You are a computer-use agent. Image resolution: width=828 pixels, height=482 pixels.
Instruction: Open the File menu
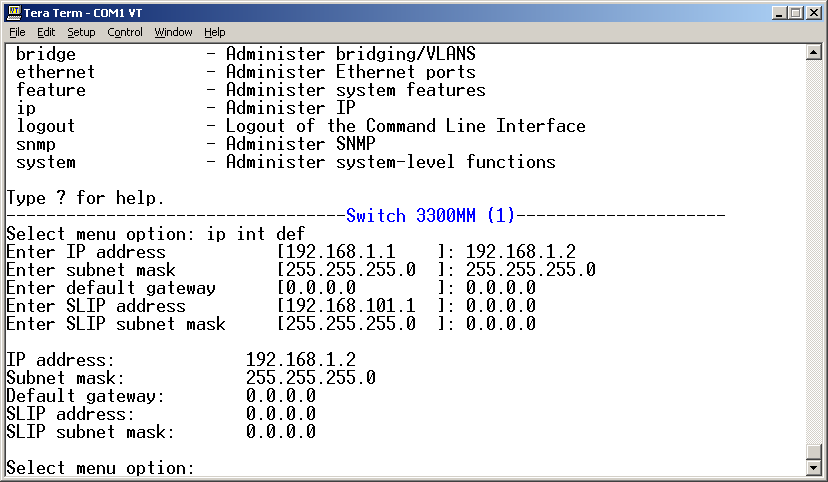tap(17, 32)
